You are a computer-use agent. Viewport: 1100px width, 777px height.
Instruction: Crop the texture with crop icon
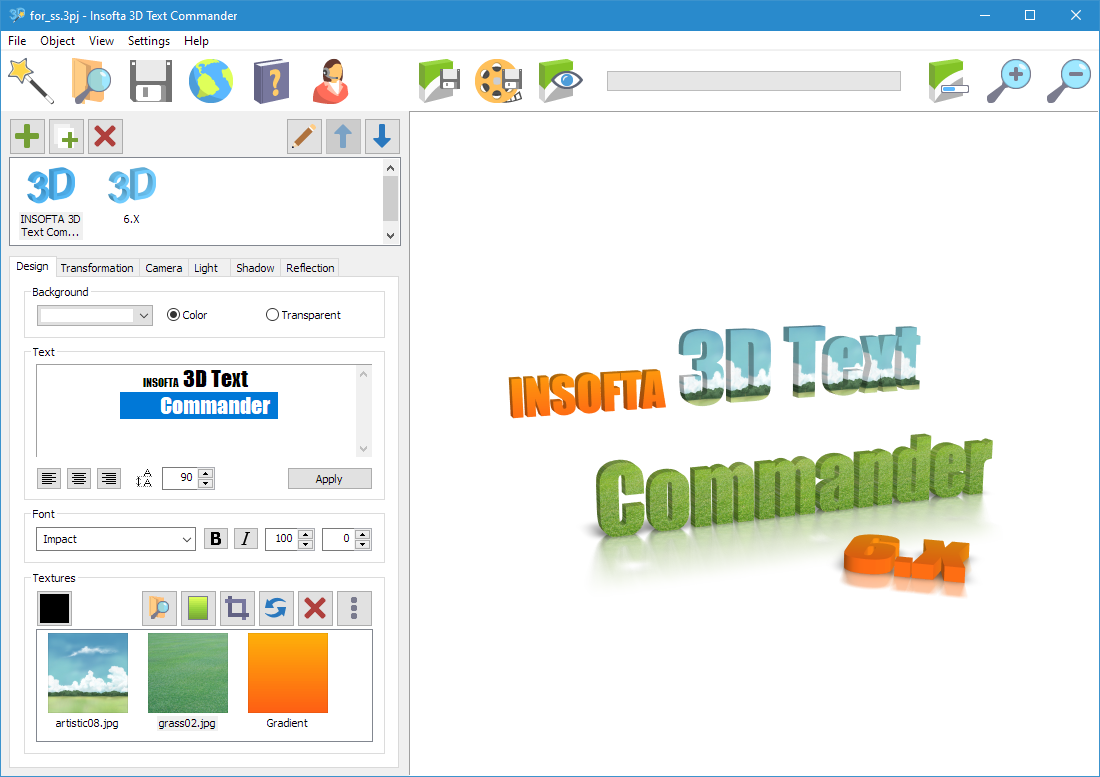pos(237,608)
